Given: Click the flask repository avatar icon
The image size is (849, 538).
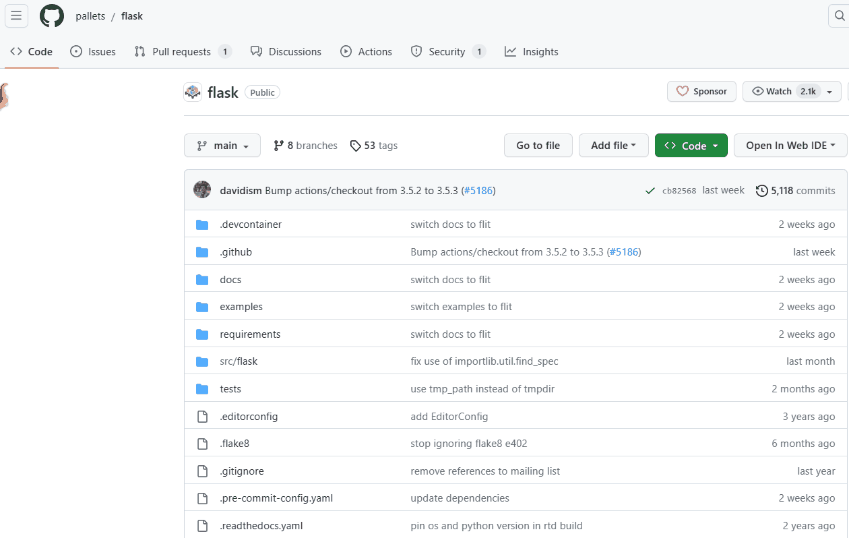Looking at the screenshot, I should 193,92.
